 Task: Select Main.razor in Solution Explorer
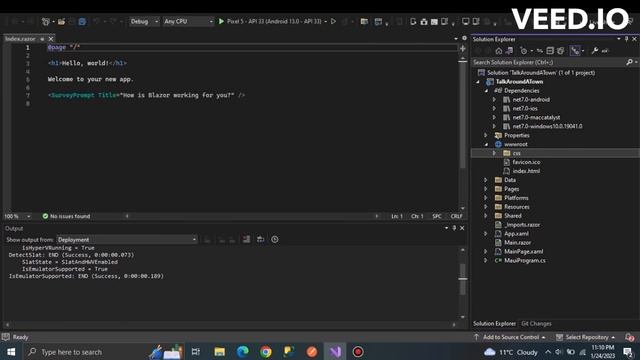(517, 242)
